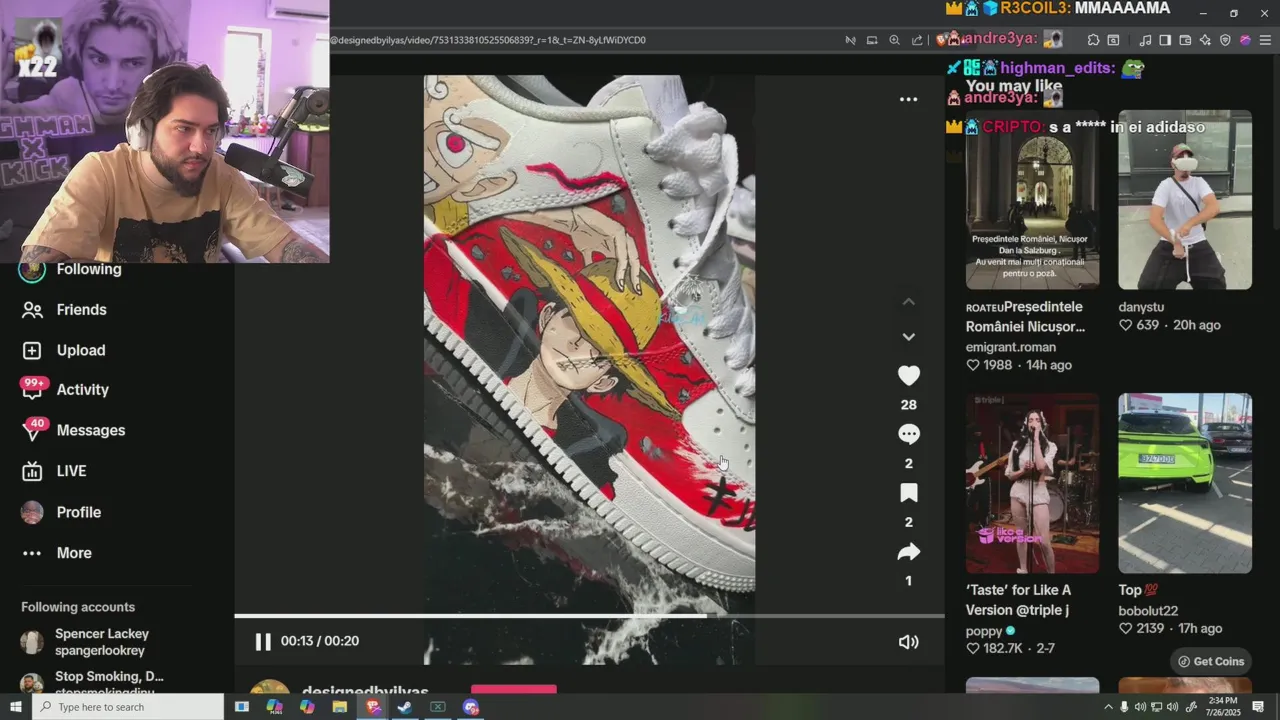Open emigrant.roman author link
The width and height of the screenshot is (1280, 720).
tap(1010, 347)
